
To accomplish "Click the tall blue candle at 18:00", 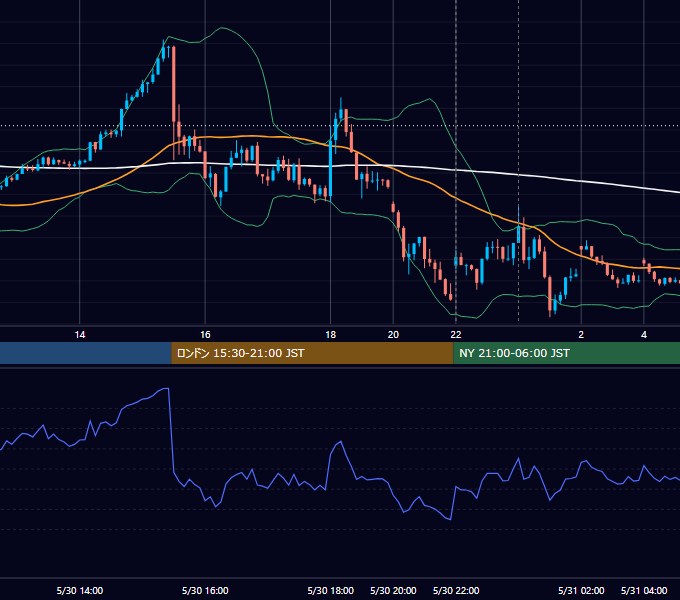I will click(330, 169).
